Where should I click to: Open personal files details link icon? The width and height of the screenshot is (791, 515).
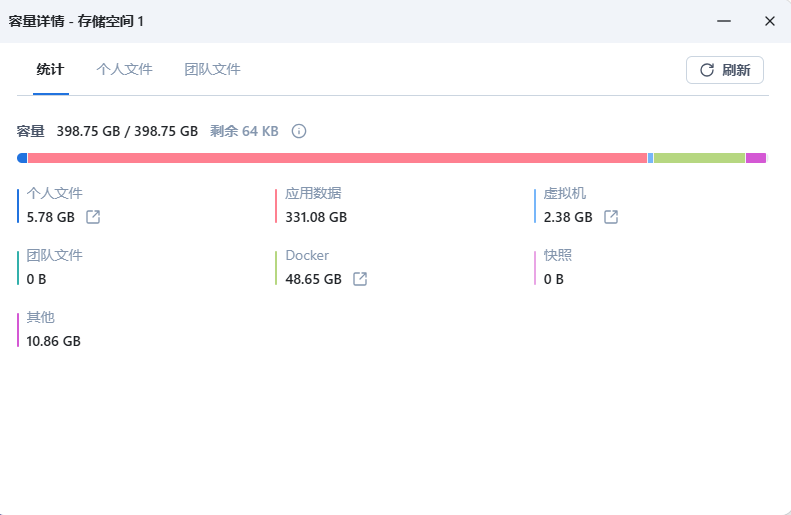click(93, 217)
